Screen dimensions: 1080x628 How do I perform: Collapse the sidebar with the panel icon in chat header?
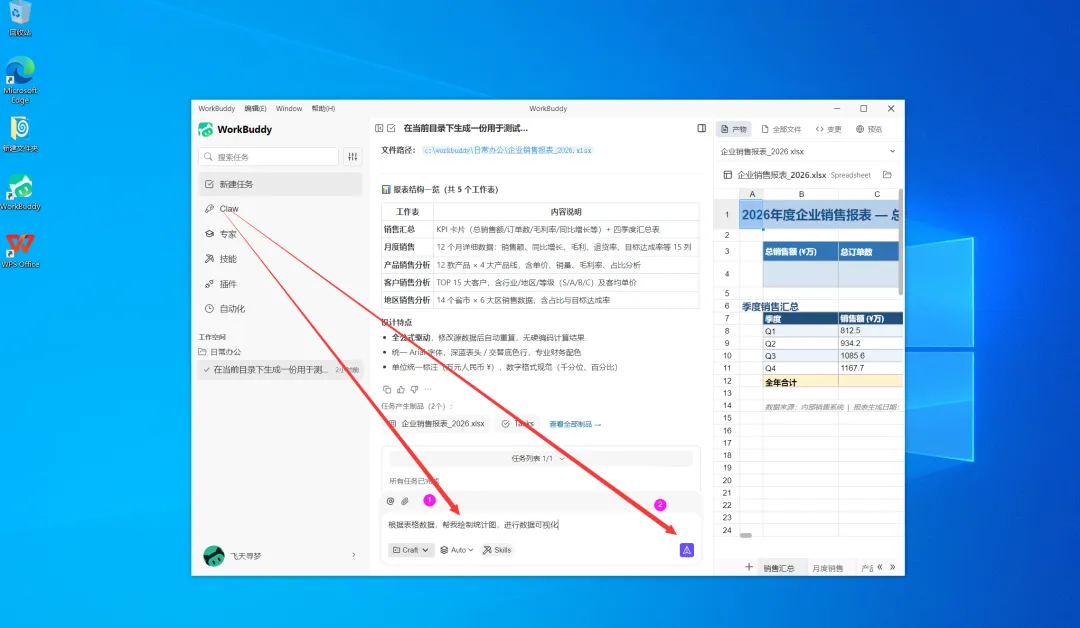379,128
